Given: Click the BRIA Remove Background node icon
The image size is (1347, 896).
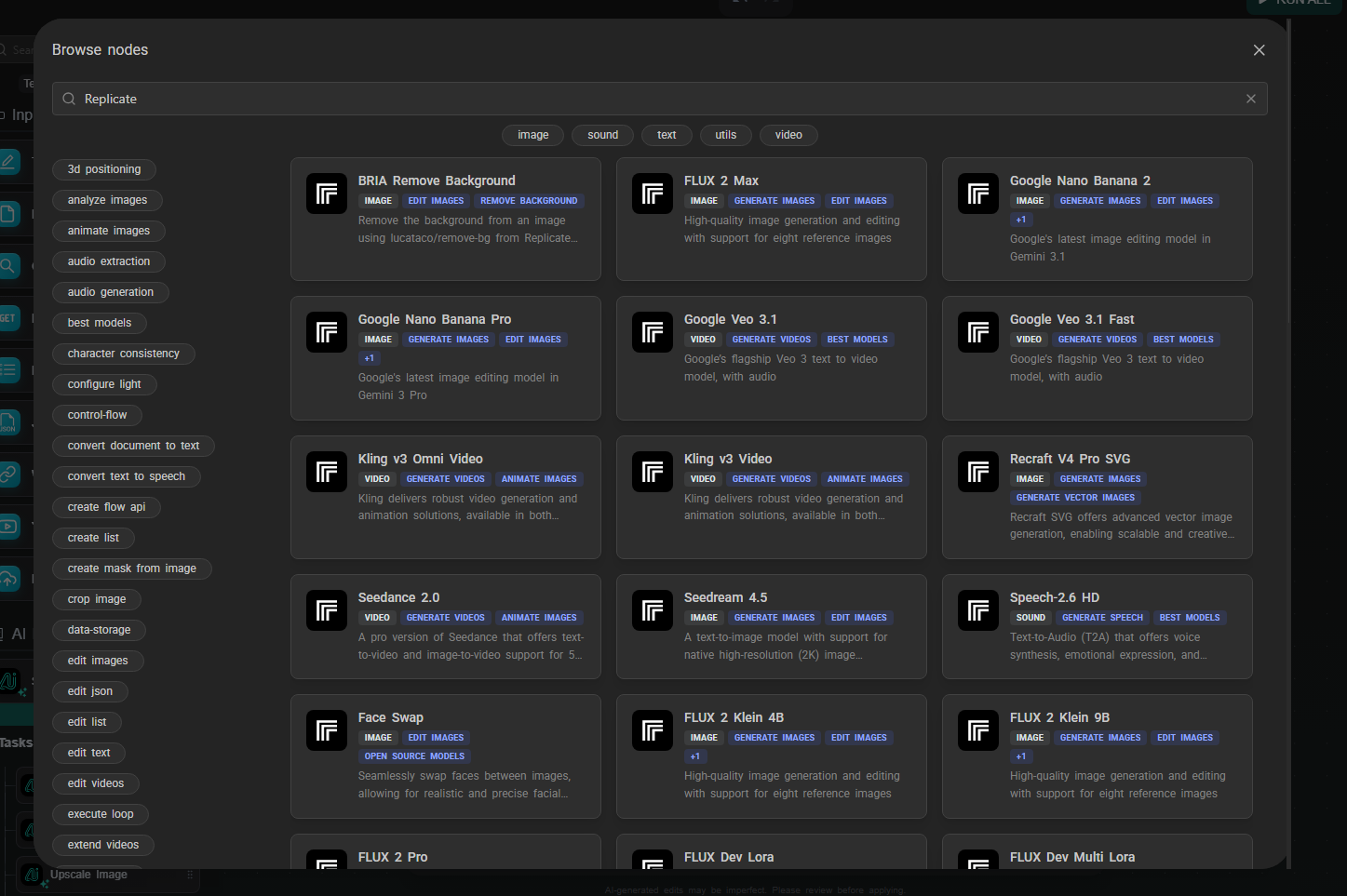Looking at the screenshot, I should (326, 194).
